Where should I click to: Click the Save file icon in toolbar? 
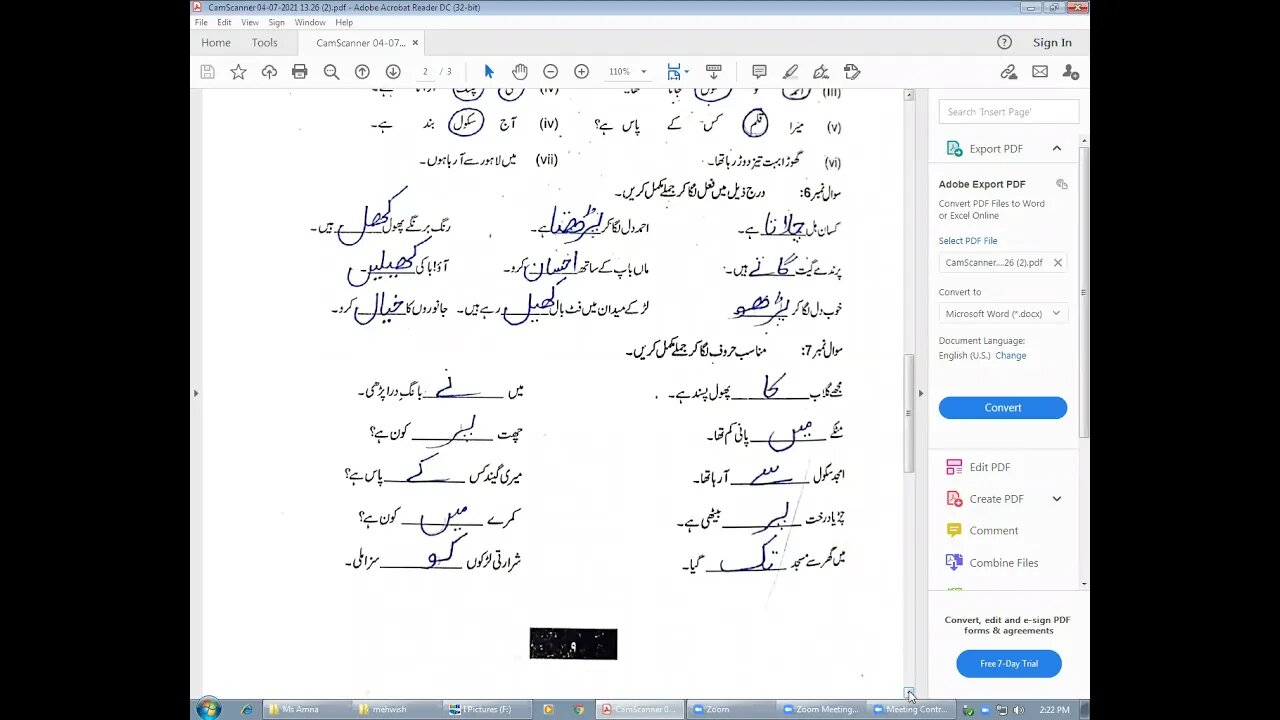pos(207,72)
